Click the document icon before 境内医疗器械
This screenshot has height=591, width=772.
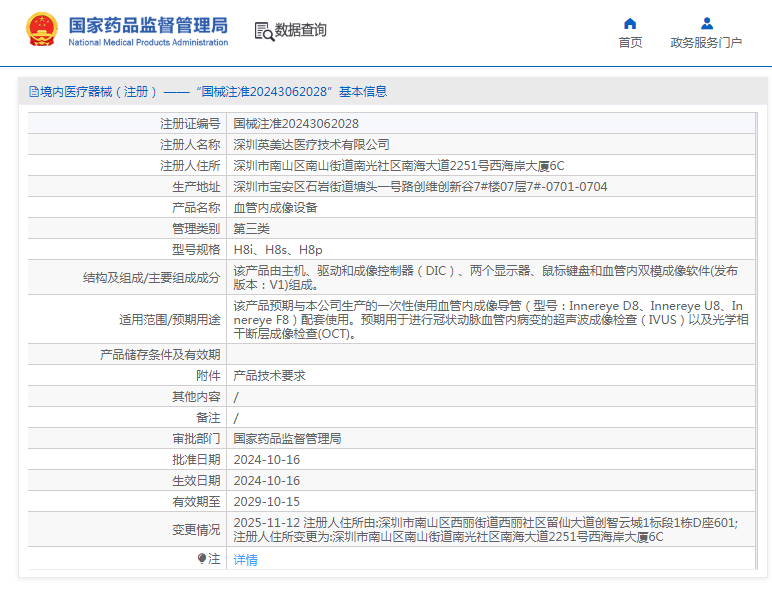pyautogui.click(x=34, y=92)
